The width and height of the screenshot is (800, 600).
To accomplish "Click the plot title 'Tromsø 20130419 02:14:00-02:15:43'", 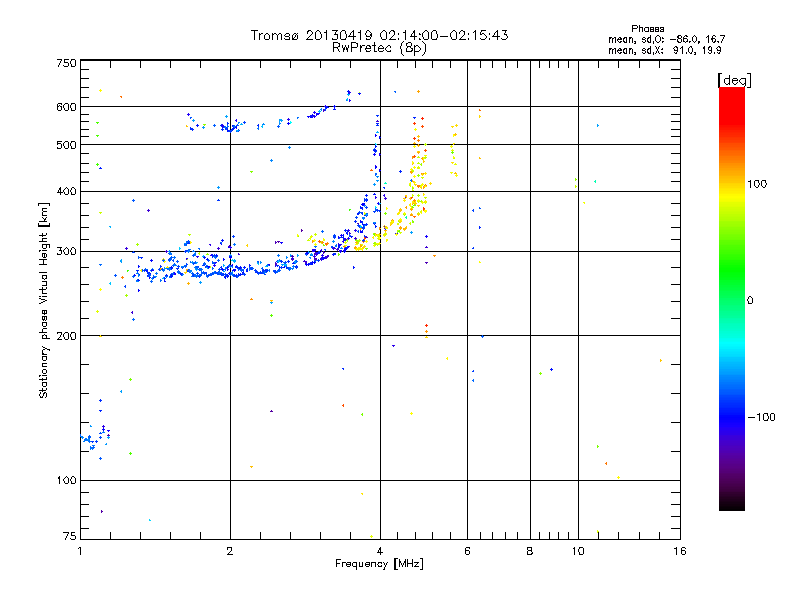I will [379, 35].
